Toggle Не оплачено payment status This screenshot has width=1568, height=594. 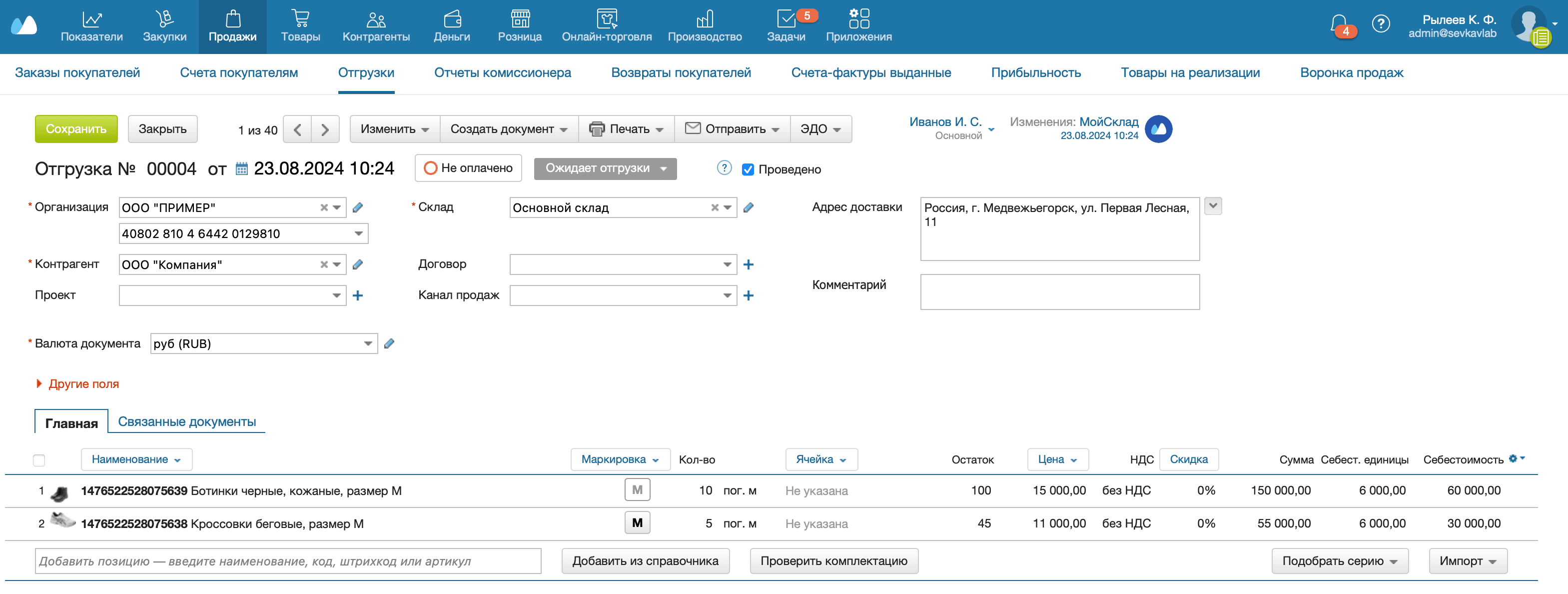pyautogui.click(x=468, y=168)
